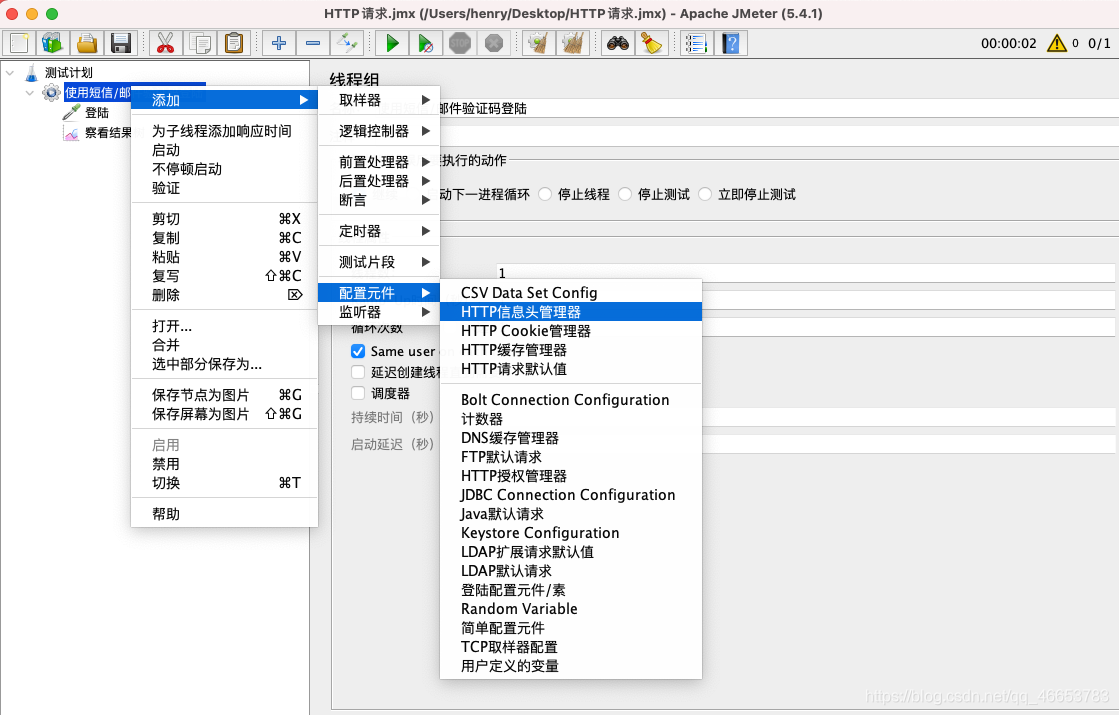
Task: Click the plus Expand all icon
Action: coord(278,44)
